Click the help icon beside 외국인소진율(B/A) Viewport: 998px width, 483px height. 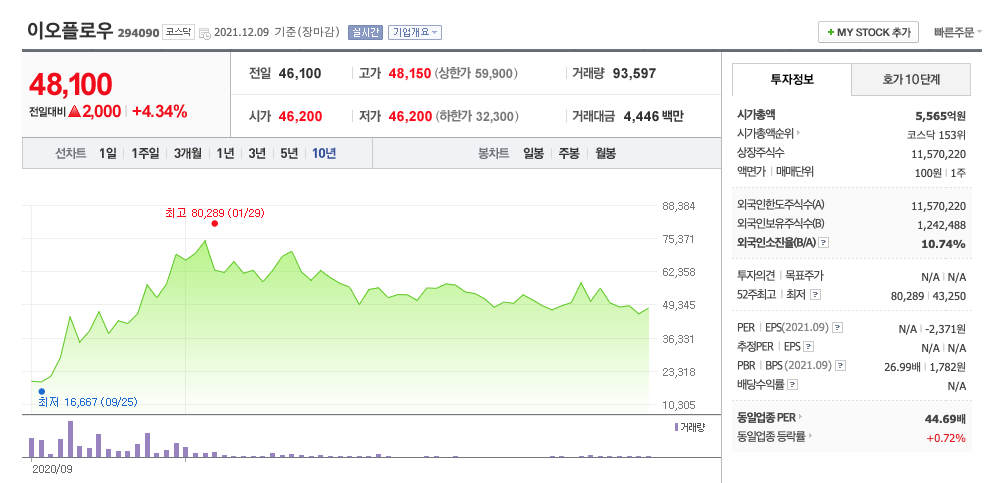[823, 243]
